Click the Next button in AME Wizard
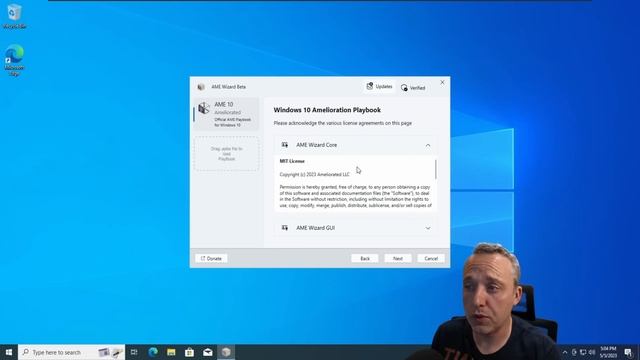 pos(398,258)
